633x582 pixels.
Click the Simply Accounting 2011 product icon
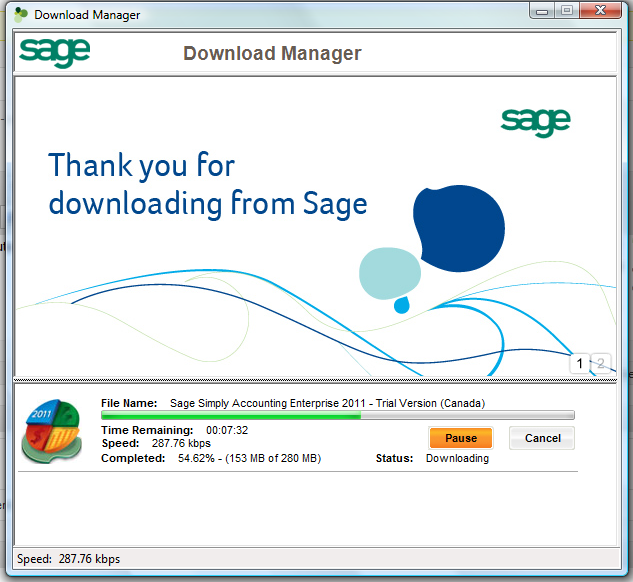pos(52,431)
